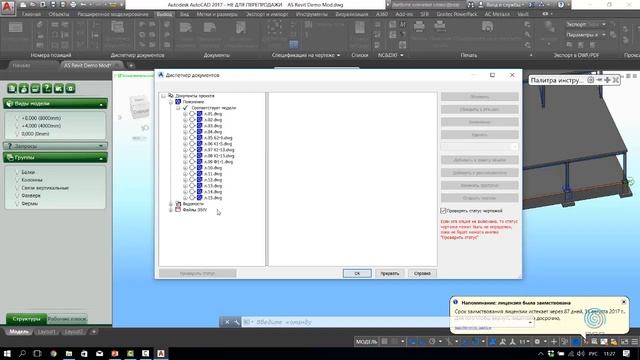The image size is (640, 360).
Task: Select the А-14.dwg file in tree
Action: pyautogui.click(x=213, y=192)
